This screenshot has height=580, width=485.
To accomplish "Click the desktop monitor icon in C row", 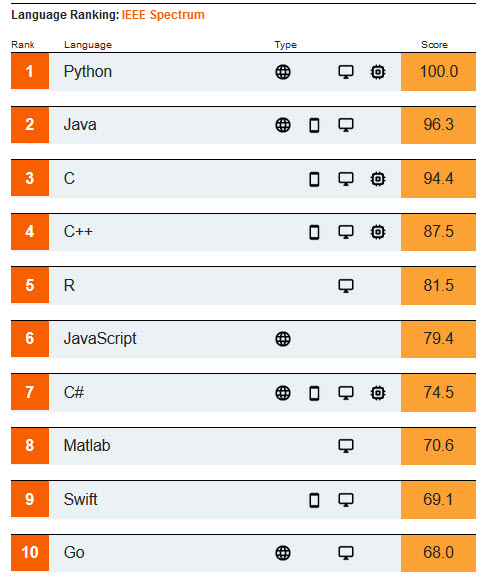I will 346,179.
